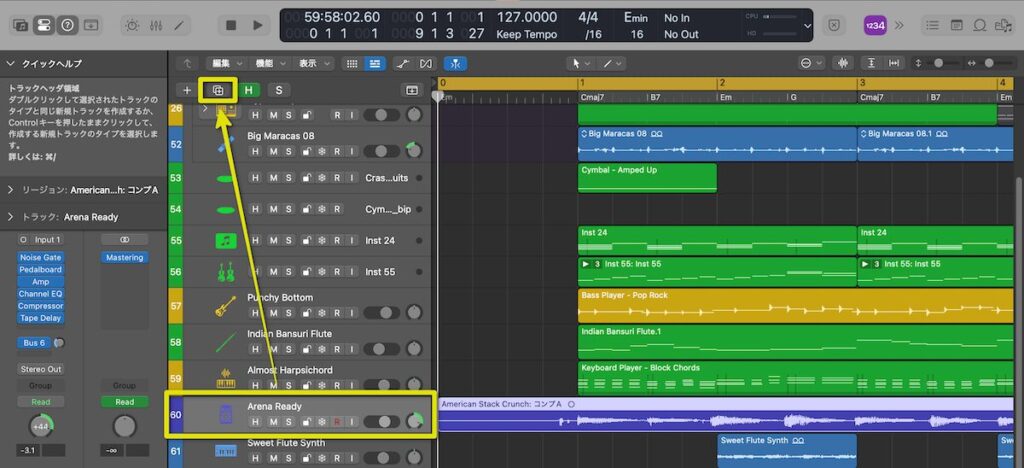The height and width of the screenshot is (468, 1024).
Task: Expand the リージョン inspector section
Action: (10, 190)
